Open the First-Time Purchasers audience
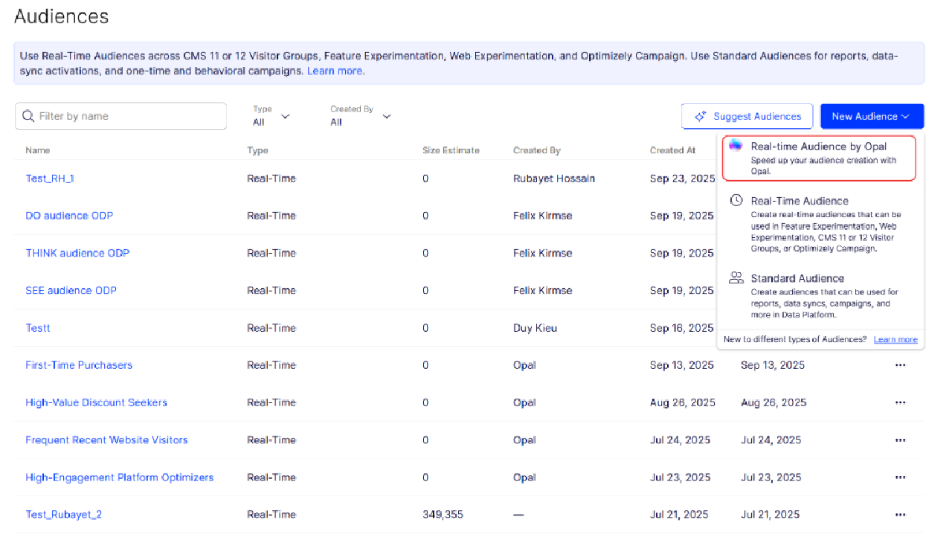Screen dimensions: 936x537 79,365
